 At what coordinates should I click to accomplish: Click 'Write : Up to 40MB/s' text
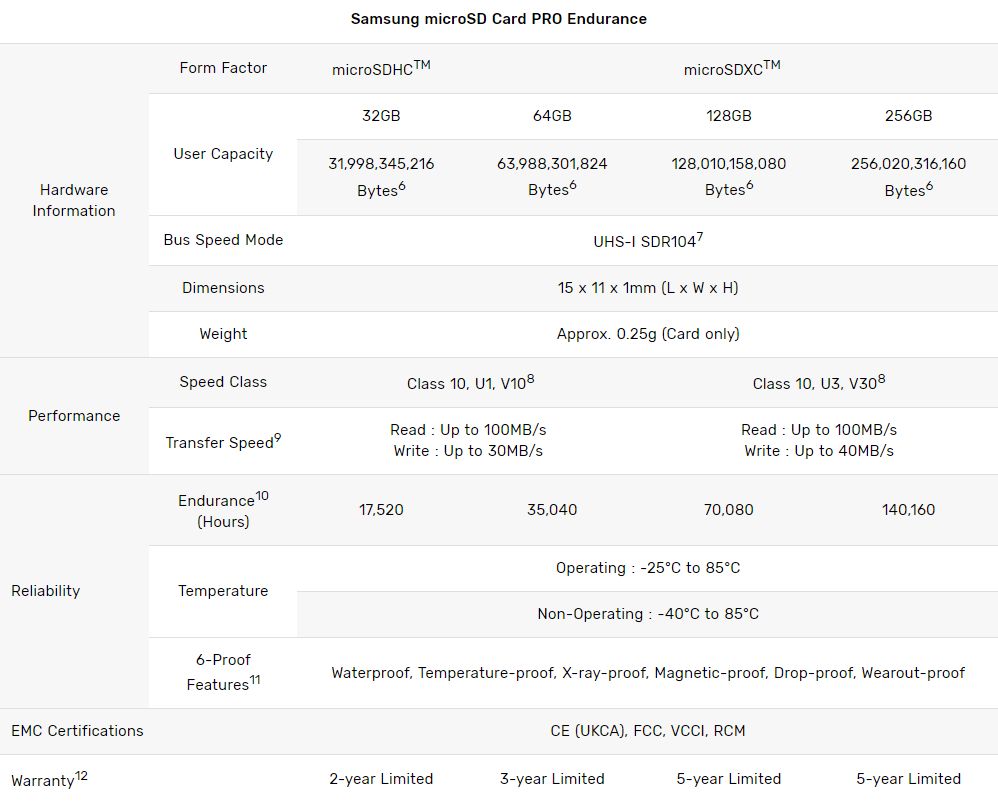pos(819,451)
